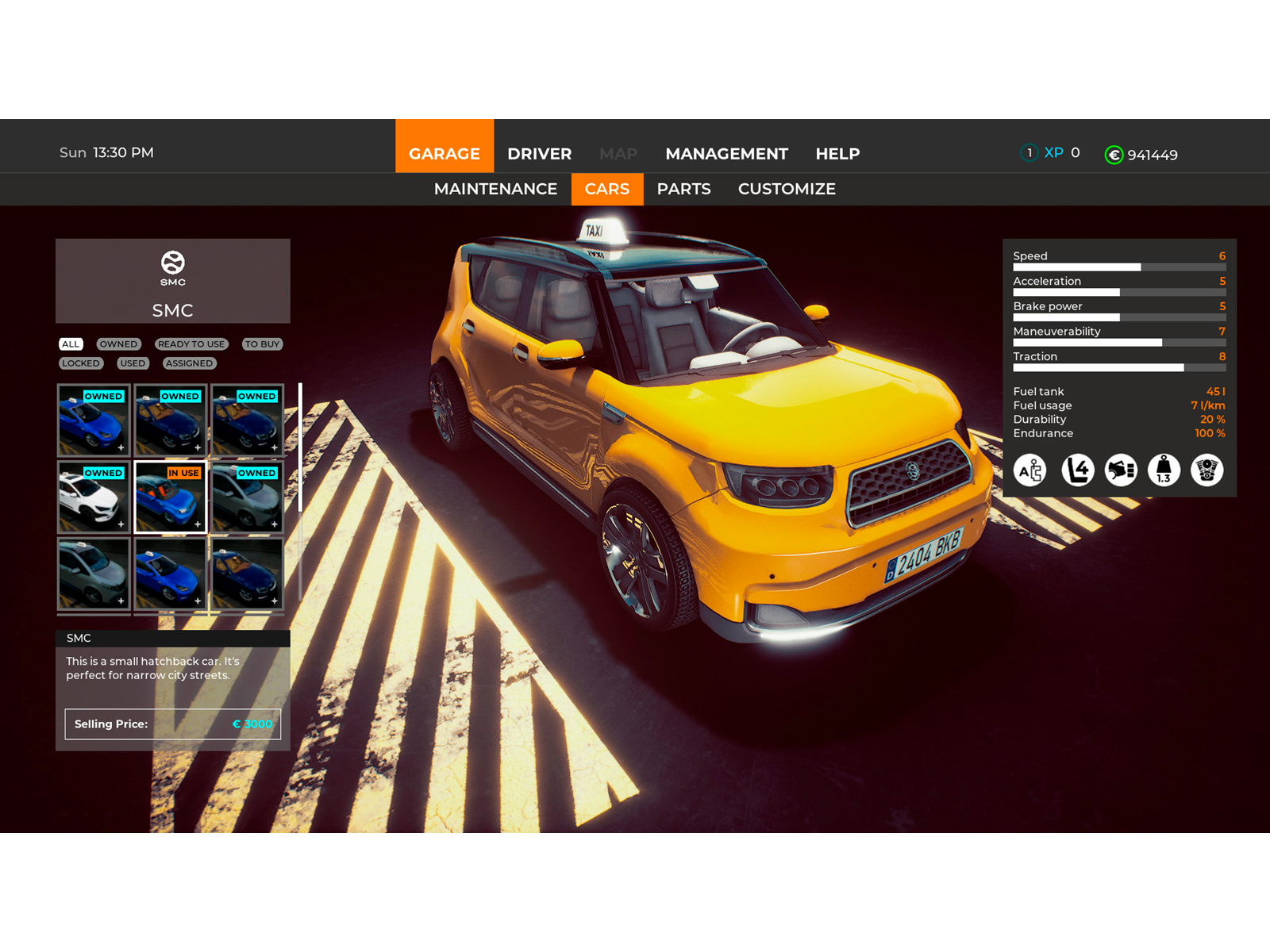Image resolution: width=1270 pixels, height=952 pixels.
Task: Click the 4-seats icon
Action: pos(1078,470)
